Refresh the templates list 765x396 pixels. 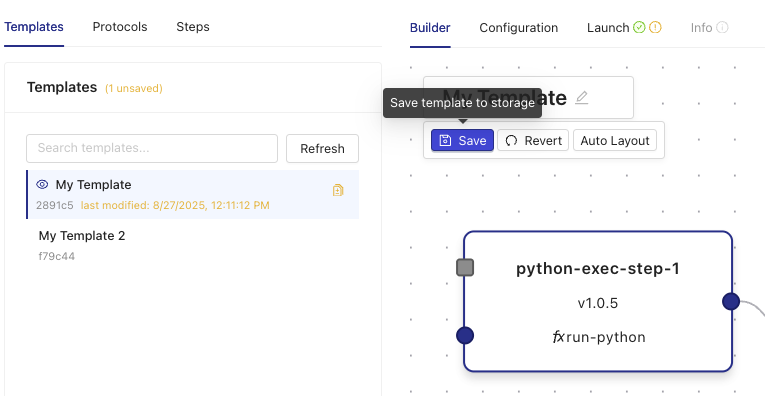(322, 148)
